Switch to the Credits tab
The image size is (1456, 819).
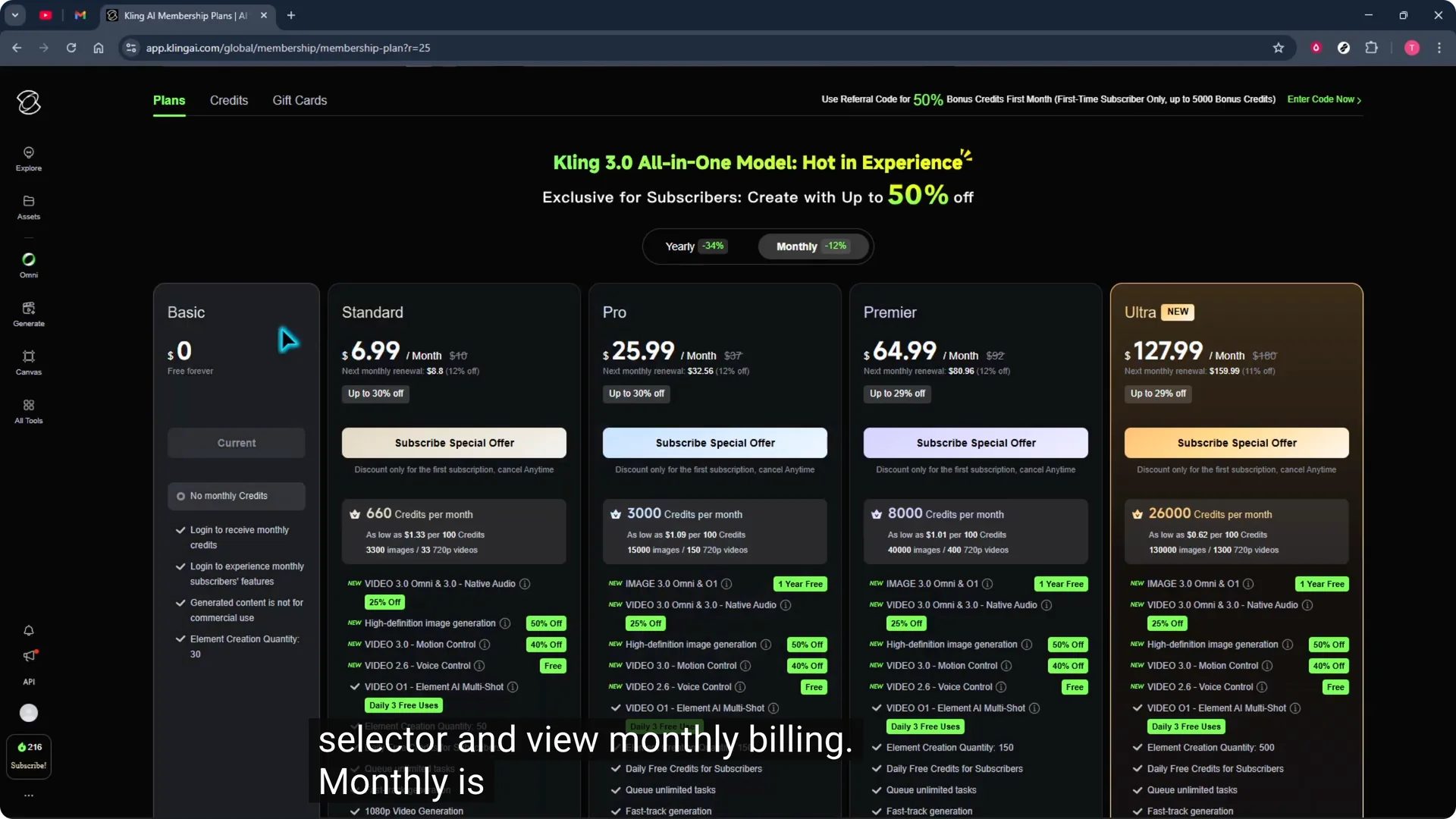[229, 100]
